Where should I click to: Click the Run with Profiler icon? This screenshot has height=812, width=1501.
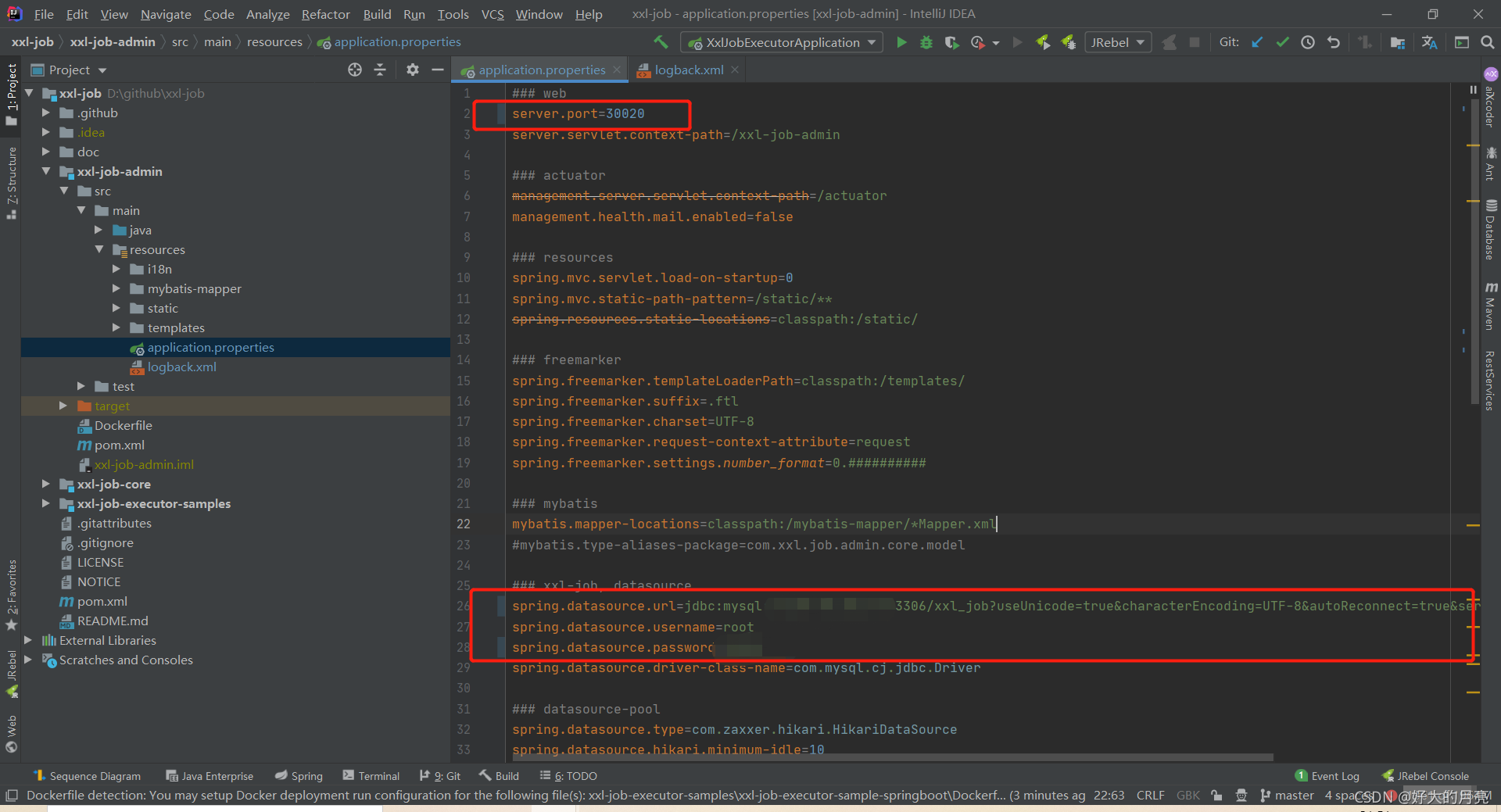point(977,42)
